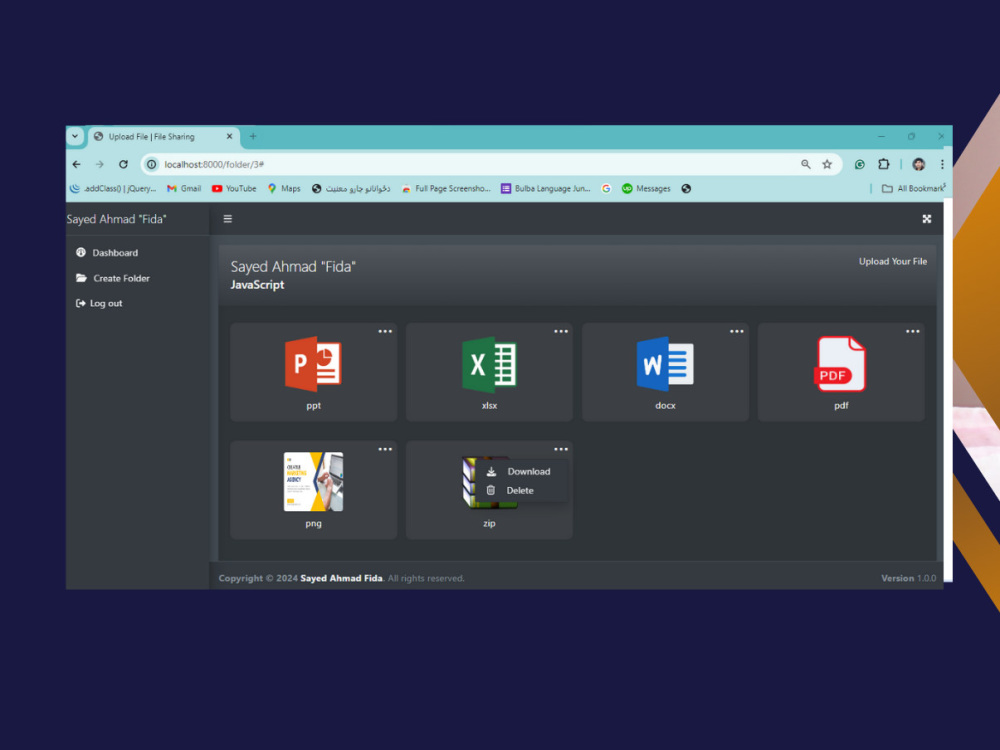The image size is (1000, 750).
Task: Open the All Bookmarks folder
Action: tap(913, 189)
